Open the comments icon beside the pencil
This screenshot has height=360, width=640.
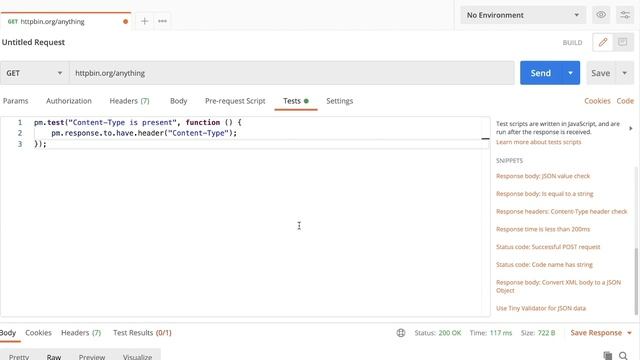(x=622, y=42)
